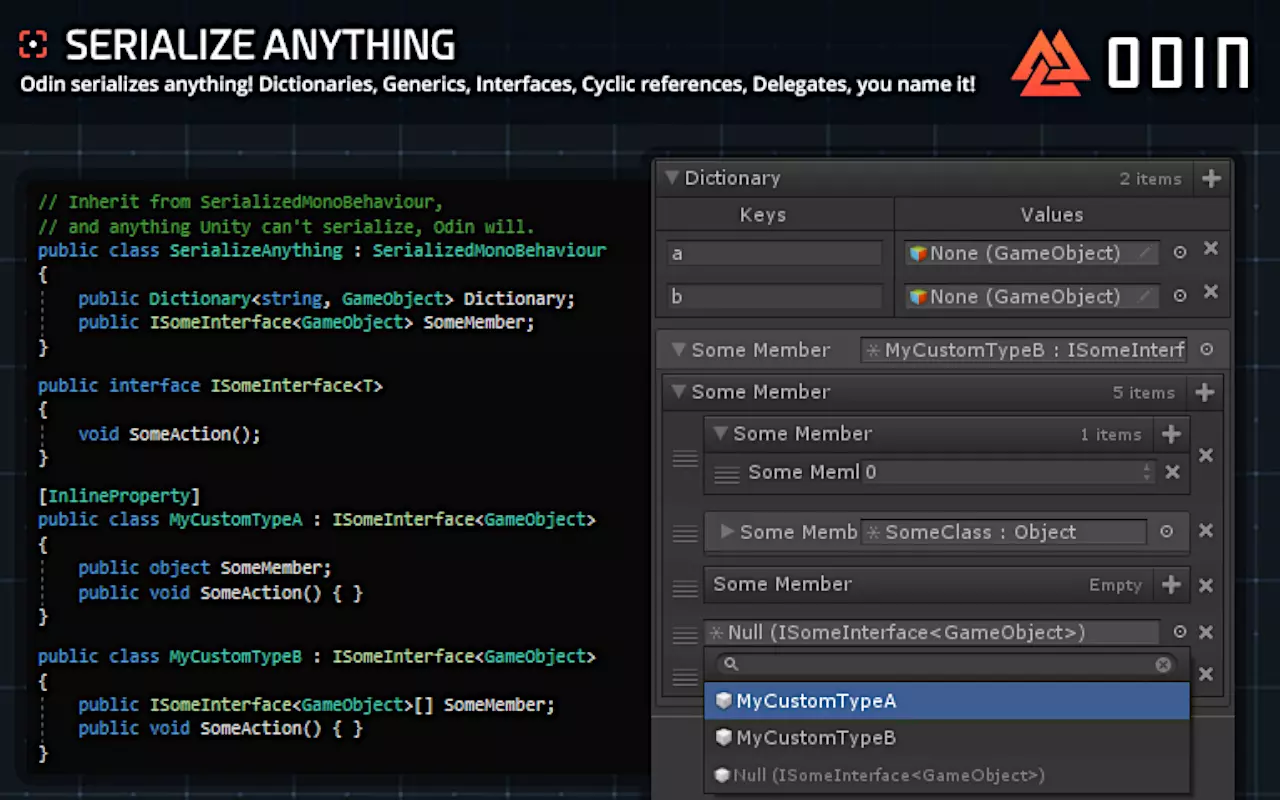Grab drag handle of Empty Some Member row

click(685, 589)
